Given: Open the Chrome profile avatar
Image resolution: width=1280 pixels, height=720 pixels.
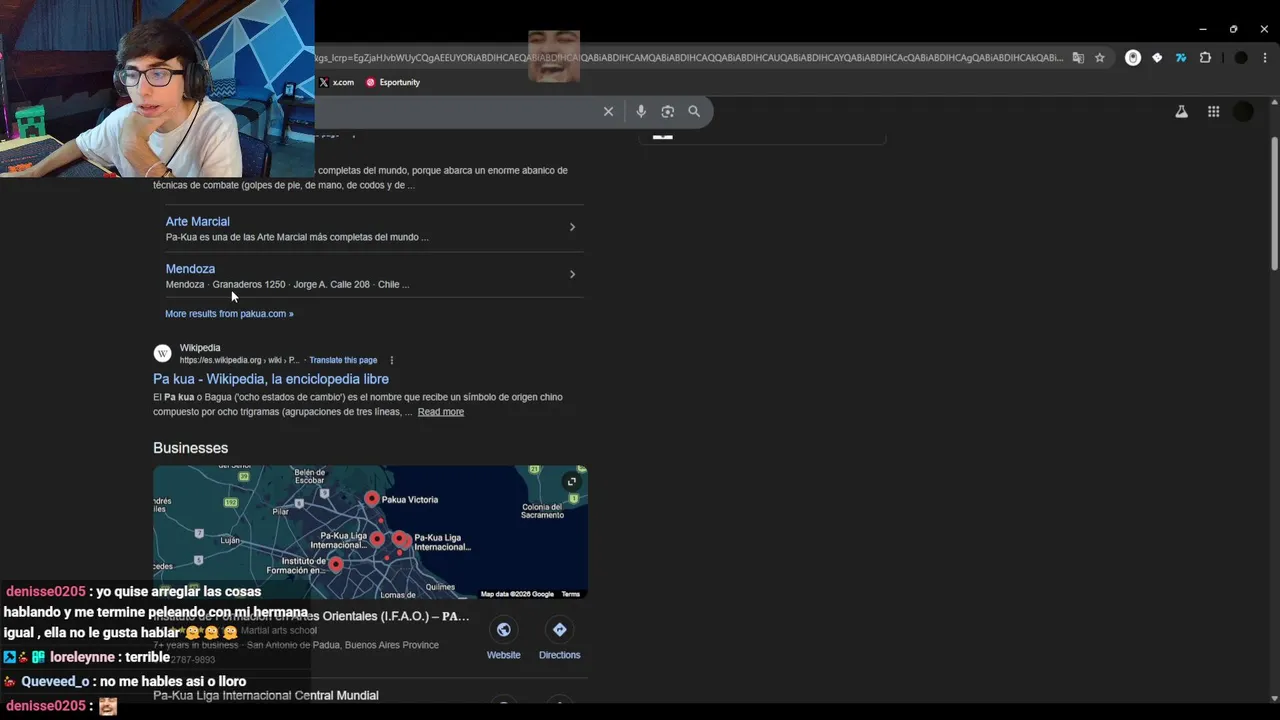Looking at the screenshot, I should (1241, 58).
